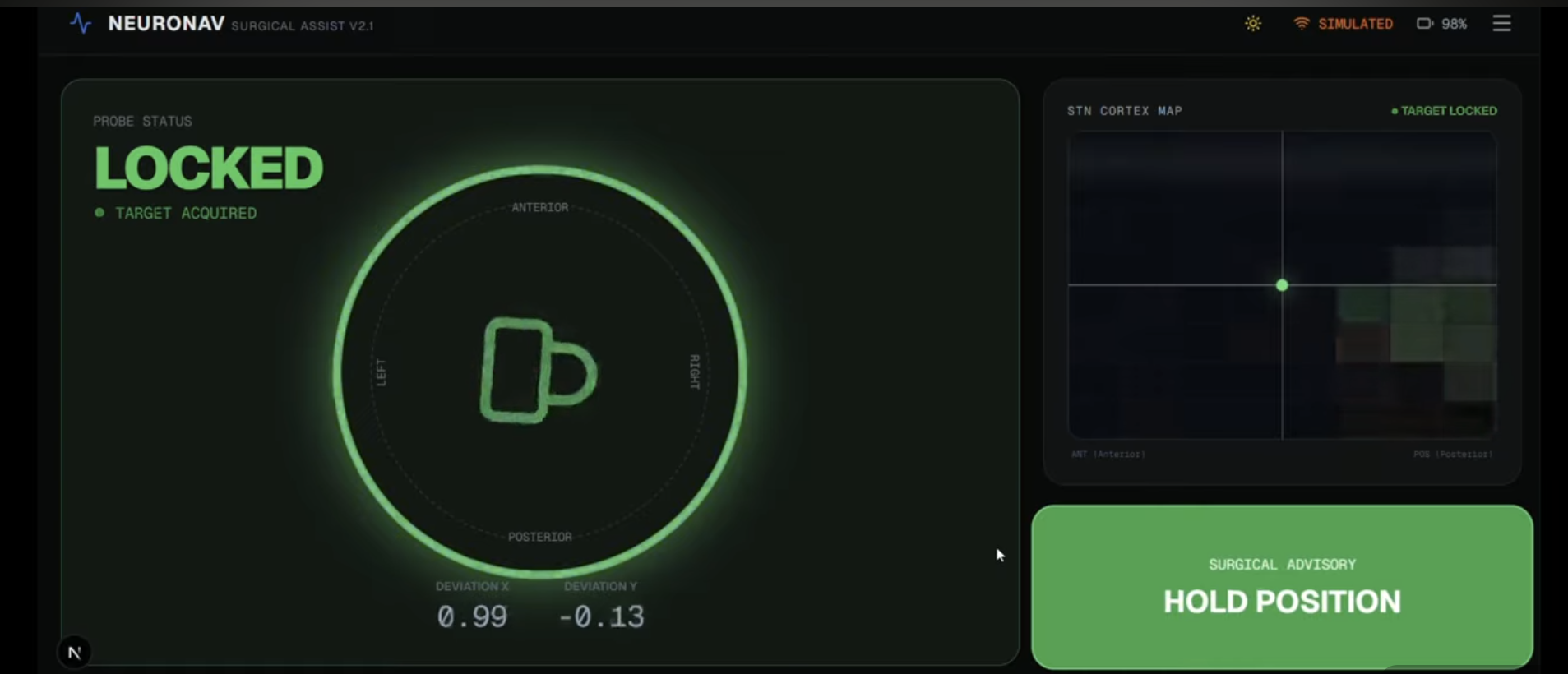Click the ANTERIOR label on the ring

539,207
